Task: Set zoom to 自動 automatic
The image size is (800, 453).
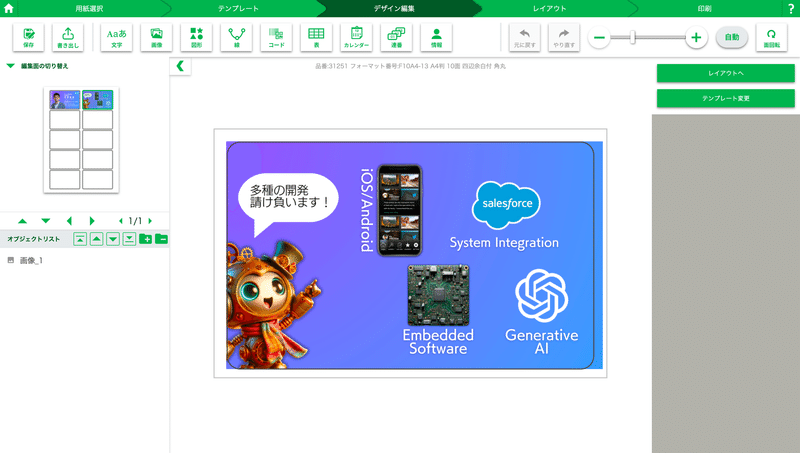Action: point(732,37)
